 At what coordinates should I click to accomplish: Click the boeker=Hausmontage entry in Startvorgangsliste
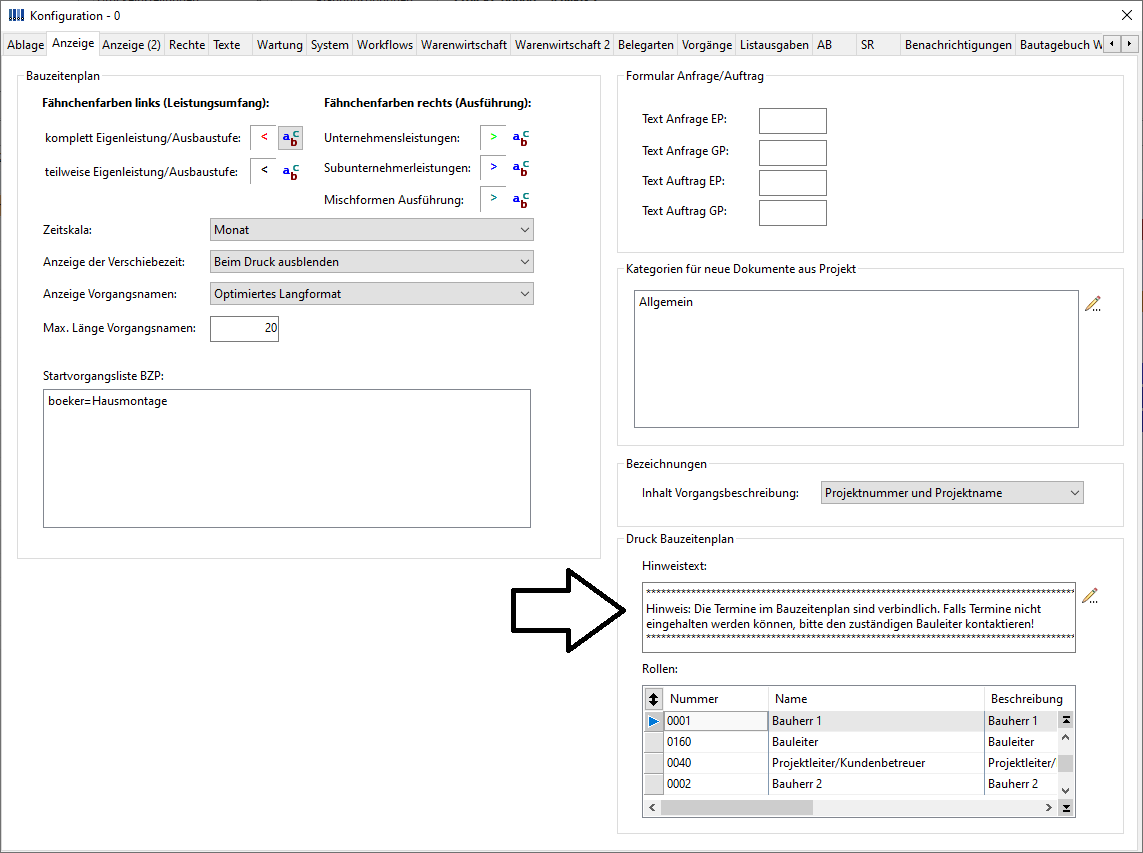tap(108, 401)
